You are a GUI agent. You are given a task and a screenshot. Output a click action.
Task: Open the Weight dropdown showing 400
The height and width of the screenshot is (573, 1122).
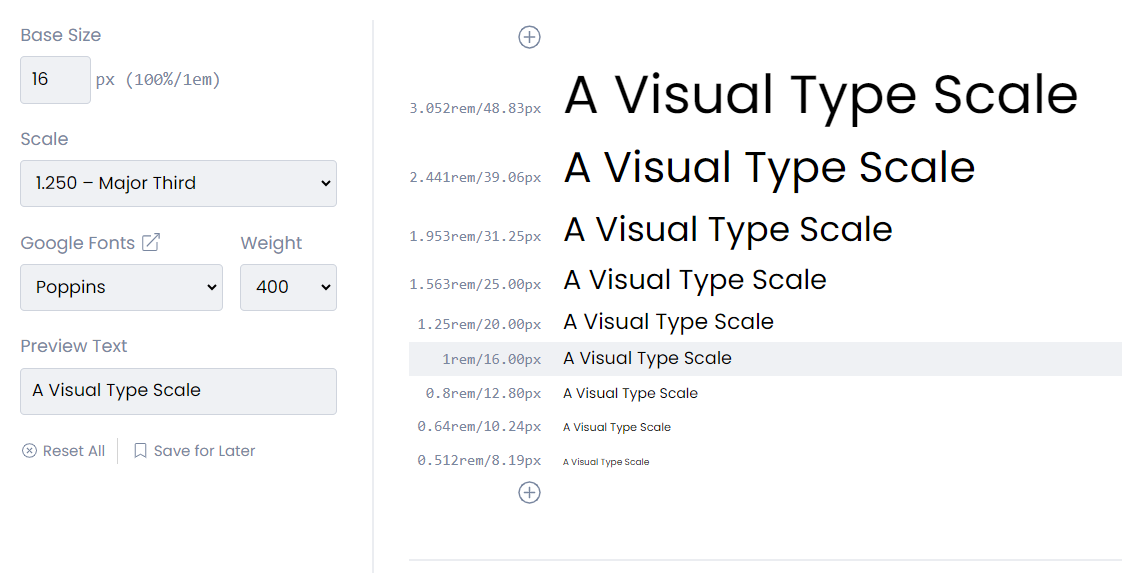point(288,288)
